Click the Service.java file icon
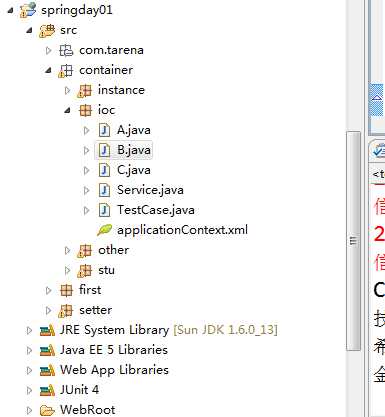 point(104,190)
